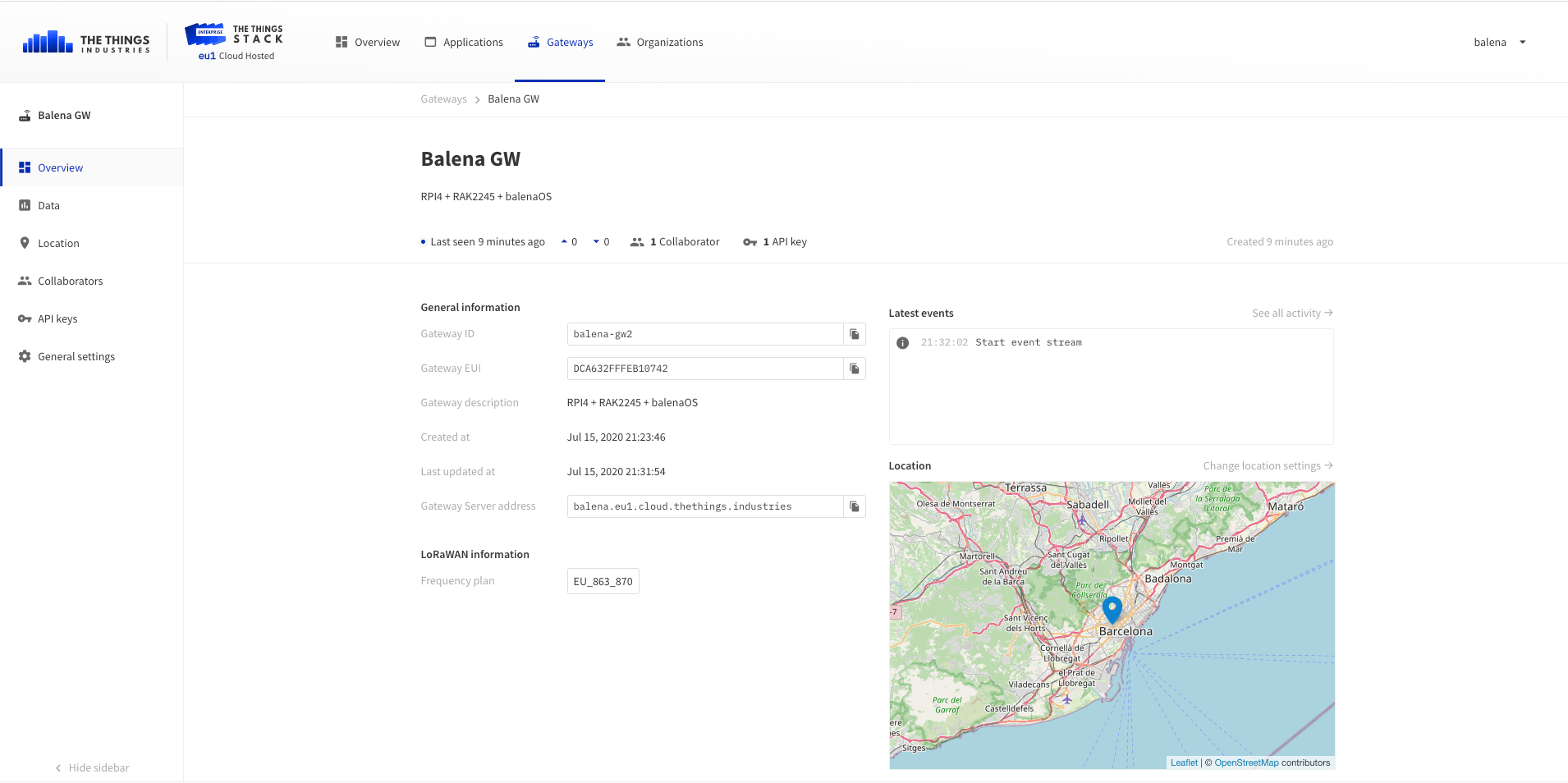Open the balena user dropdown menu
This screenshot has height=783, width=1568.
pos(1499,43)
